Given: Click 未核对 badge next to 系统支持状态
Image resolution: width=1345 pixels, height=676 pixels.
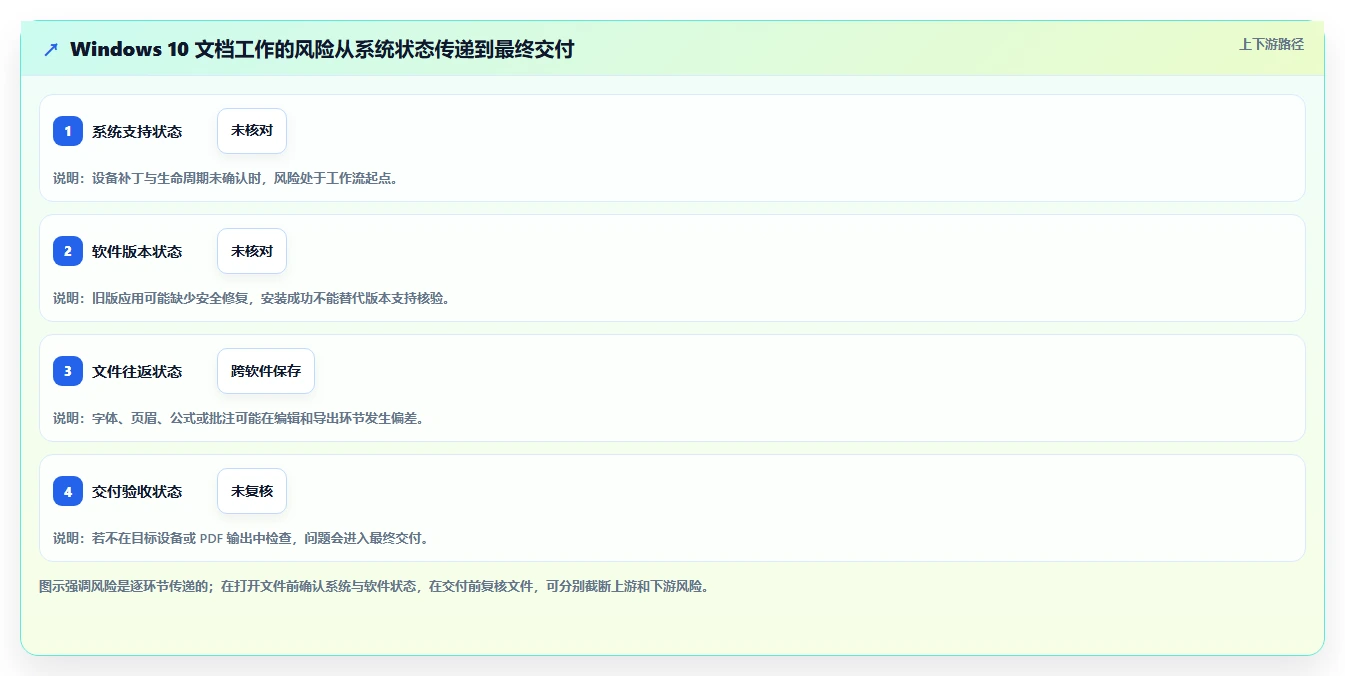Looking at the screenshot, I should 252,131.
